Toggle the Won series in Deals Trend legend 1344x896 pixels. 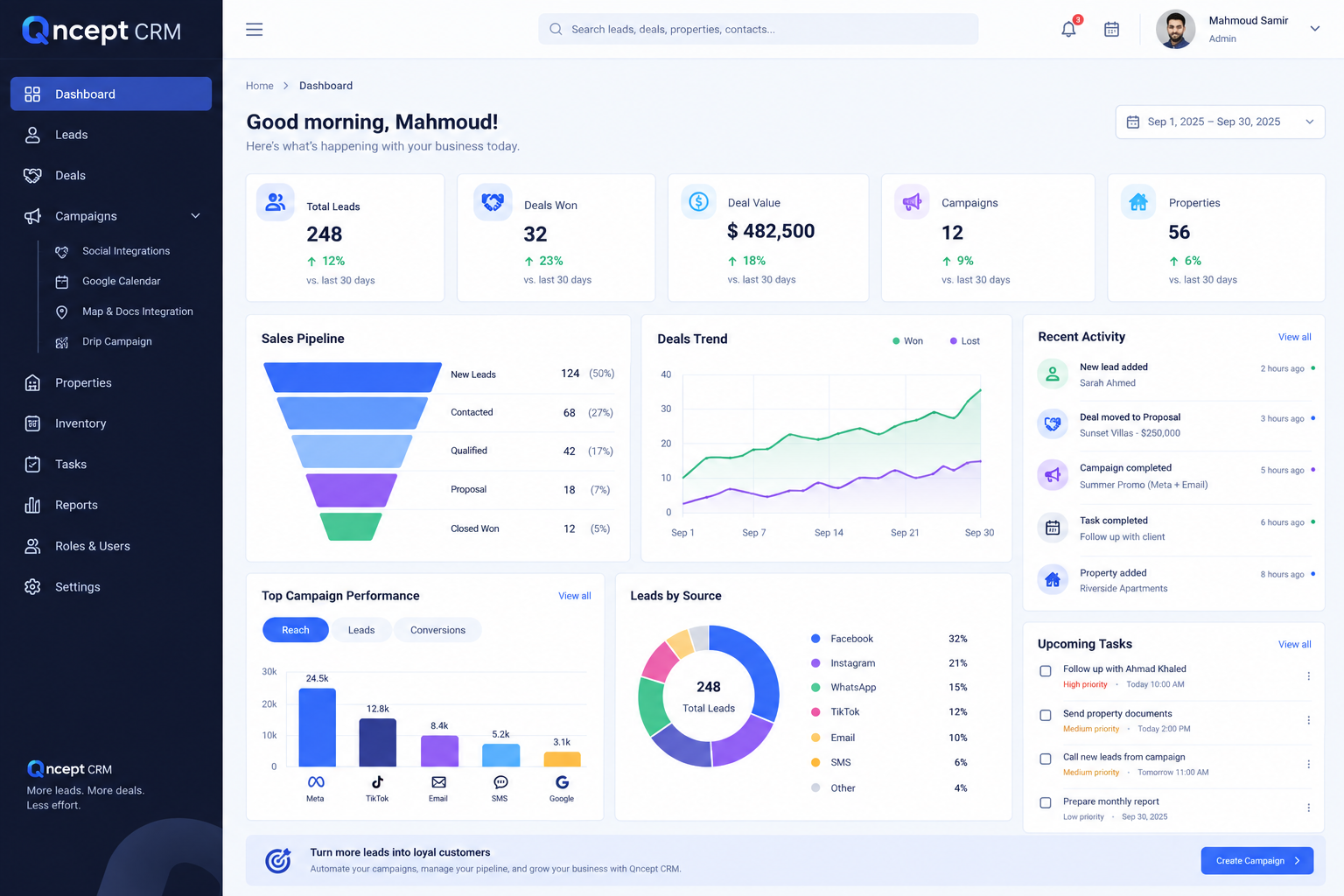tap(907, 341)
